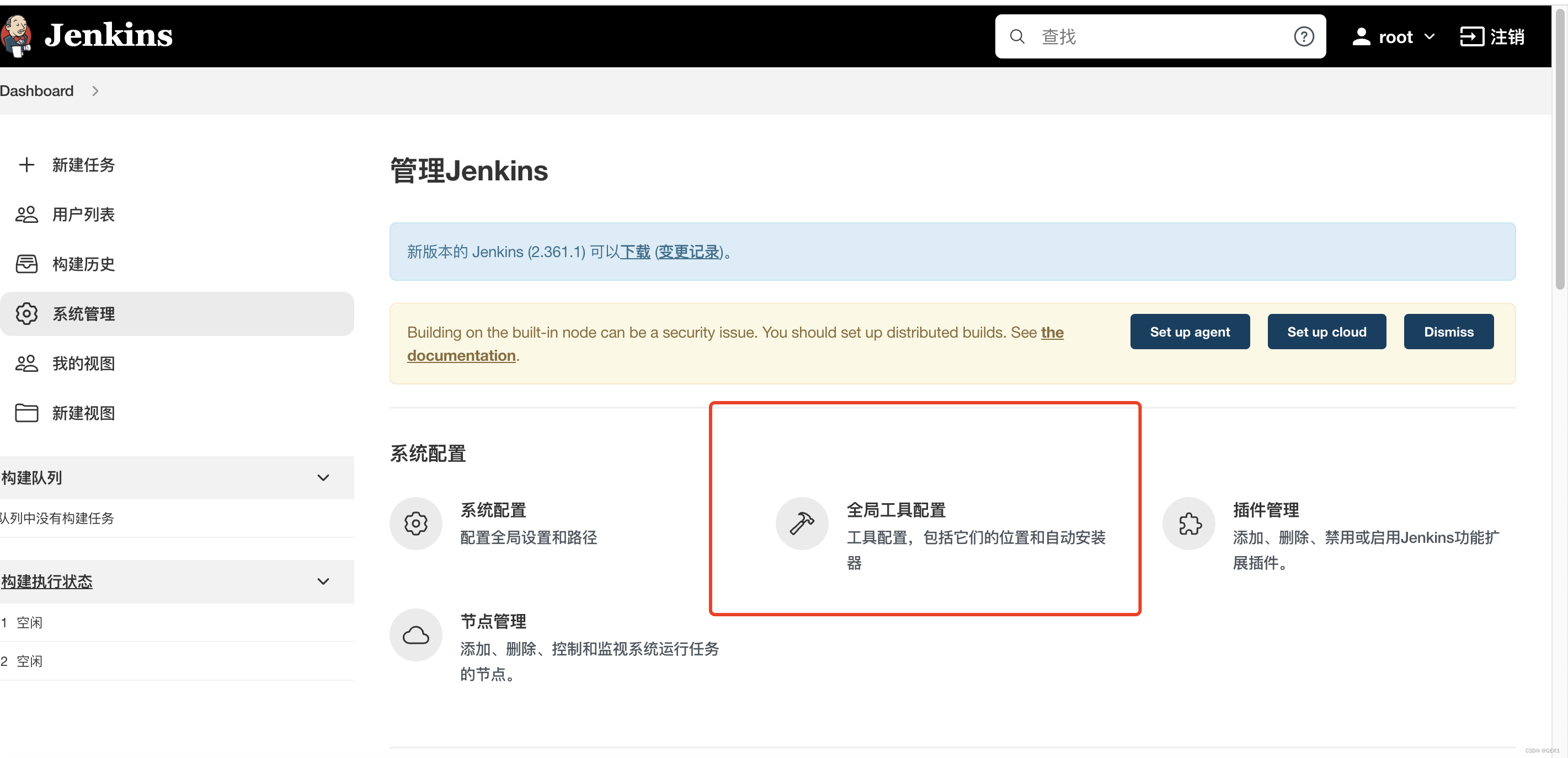Click the plus icon for 新建任务
The image size is (1568, 758).
tap(26, 164)
